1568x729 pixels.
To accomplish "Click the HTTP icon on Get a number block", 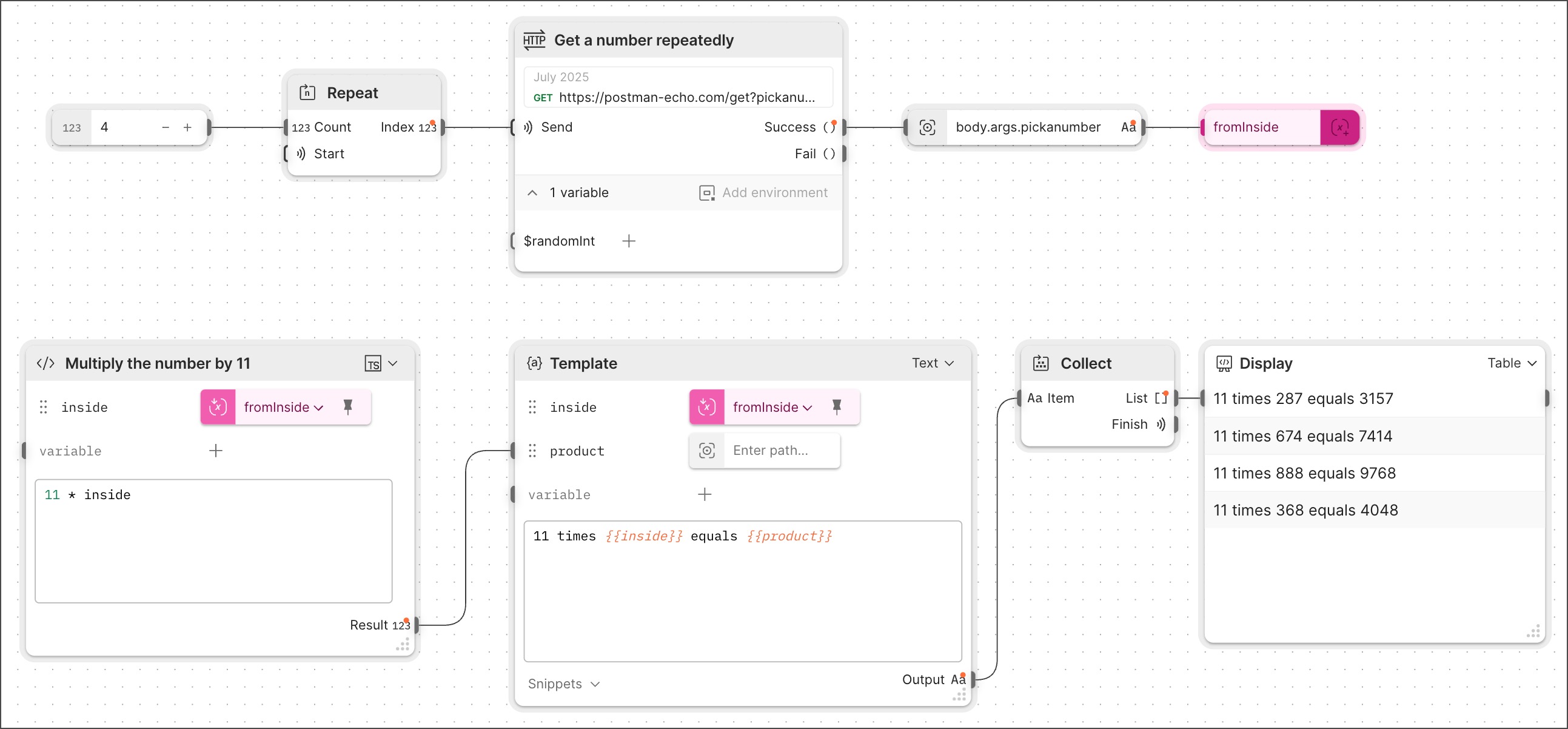I will (534, 40).
